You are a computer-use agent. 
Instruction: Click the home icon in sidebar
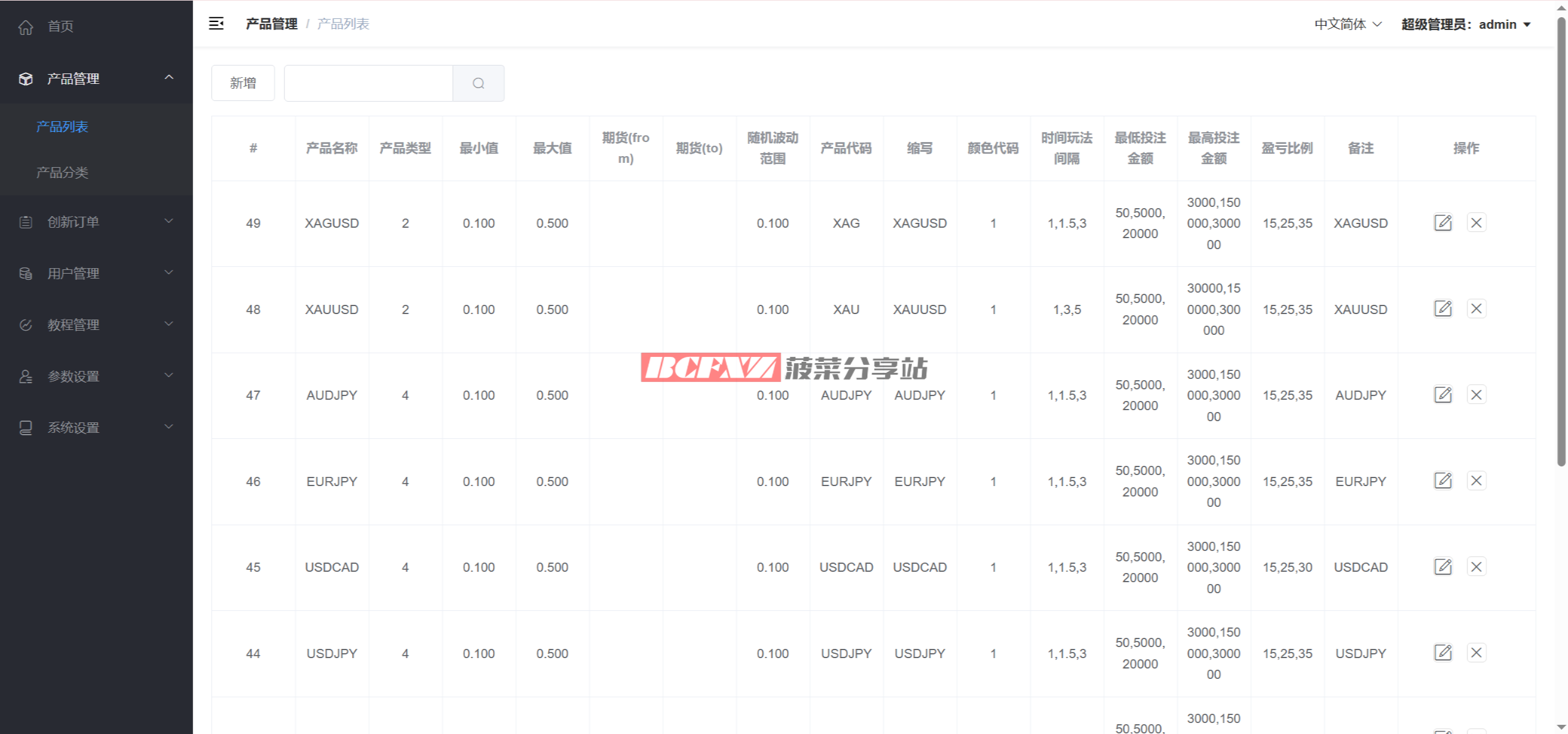pos(26,27)
